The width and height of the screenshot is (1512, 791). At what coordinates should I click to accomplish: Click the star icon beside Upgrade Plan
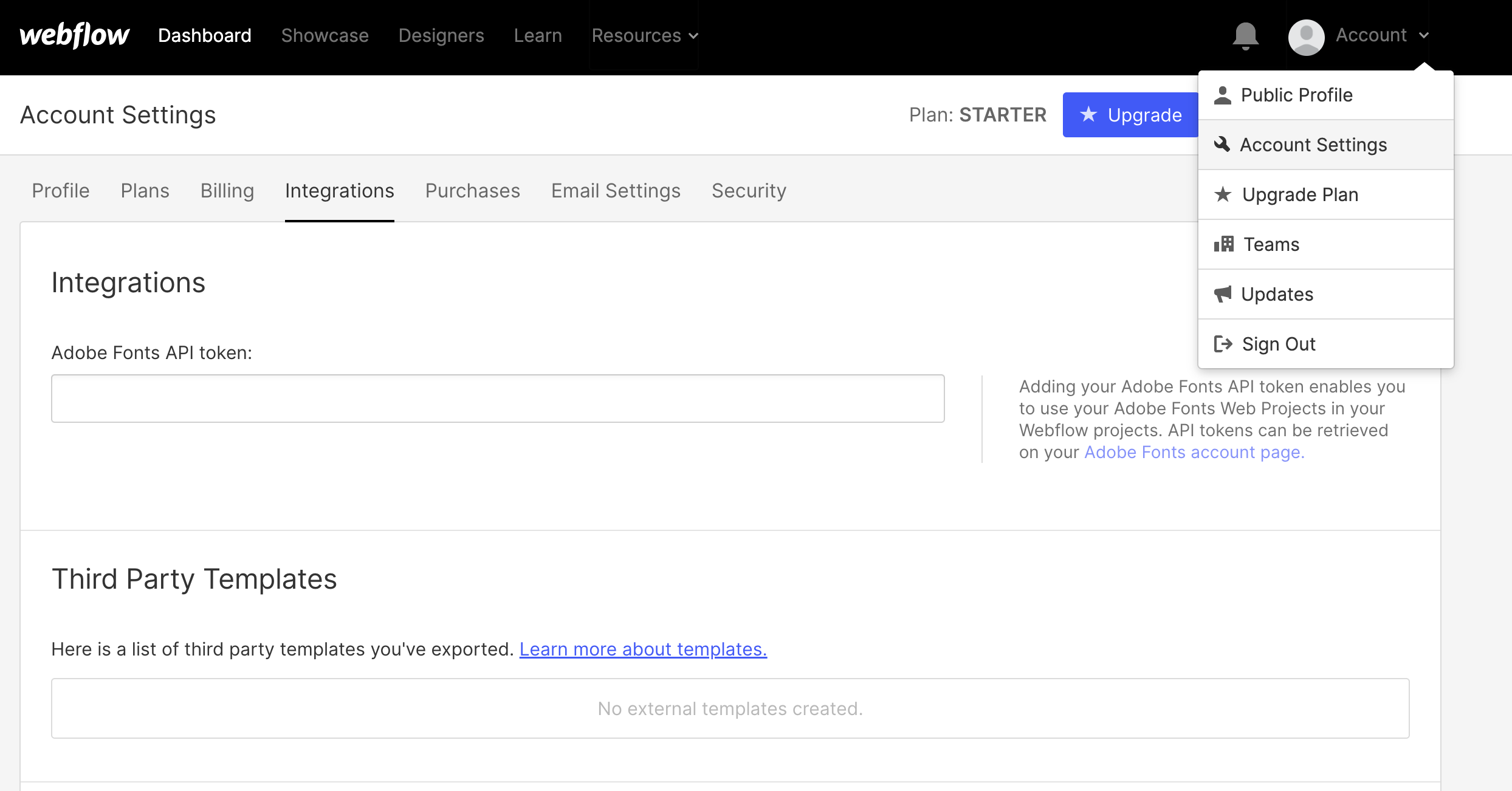tap(1222, 194)
